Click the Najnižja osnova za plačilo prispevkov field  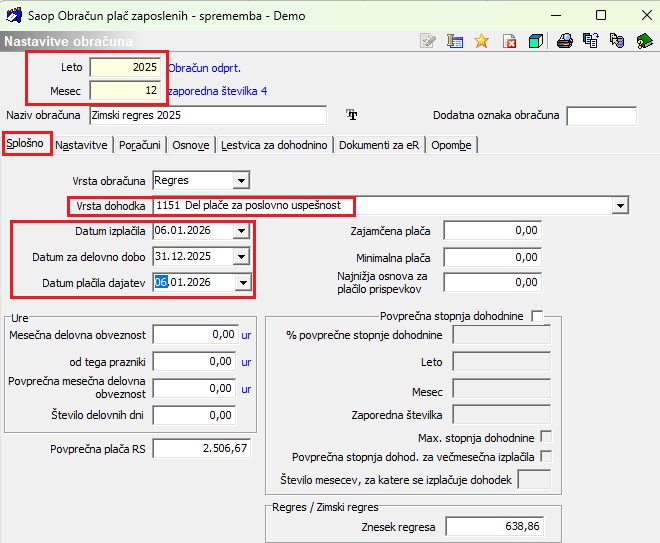click(x=492, y=282)
